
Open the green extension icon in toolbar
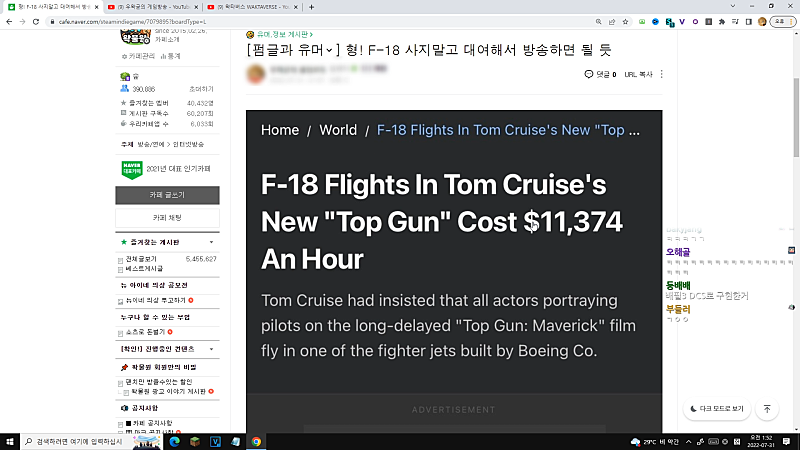point(642,22)
